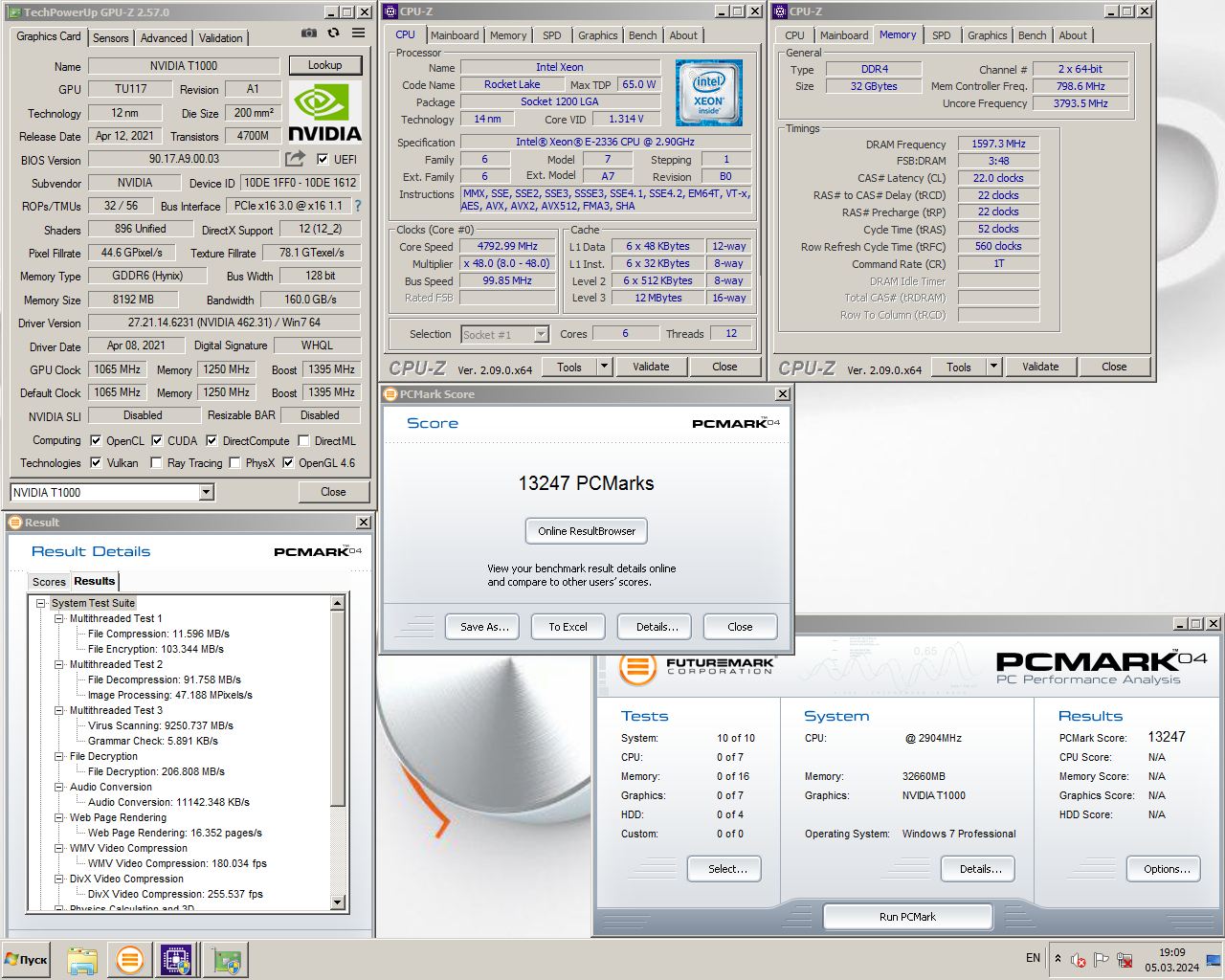The image size is (1225, 980).
Task: Switch to the Advanced tab in GPU-Z
Action: click(164, 38)
